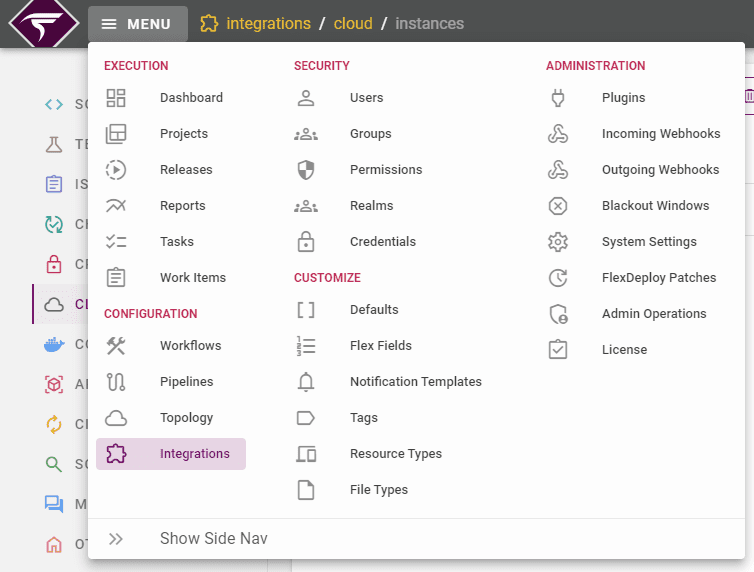
Task: Click the instances breadcrumb
Action: (x=429, y=24)
